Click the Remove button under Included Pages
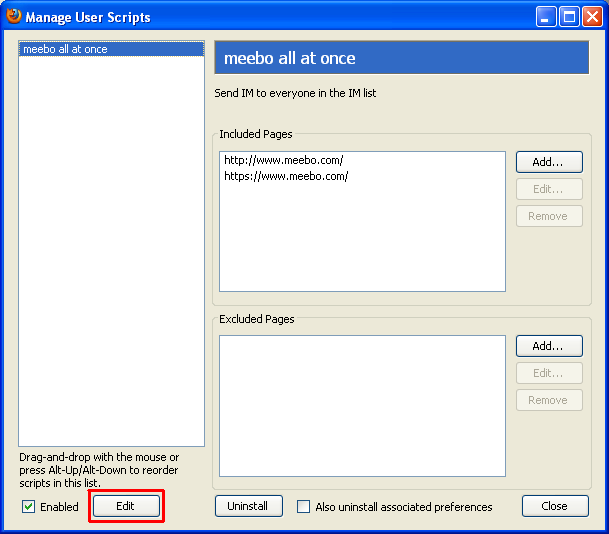The width and height of the screenshot is (609, 534). (x=549, y=216)
